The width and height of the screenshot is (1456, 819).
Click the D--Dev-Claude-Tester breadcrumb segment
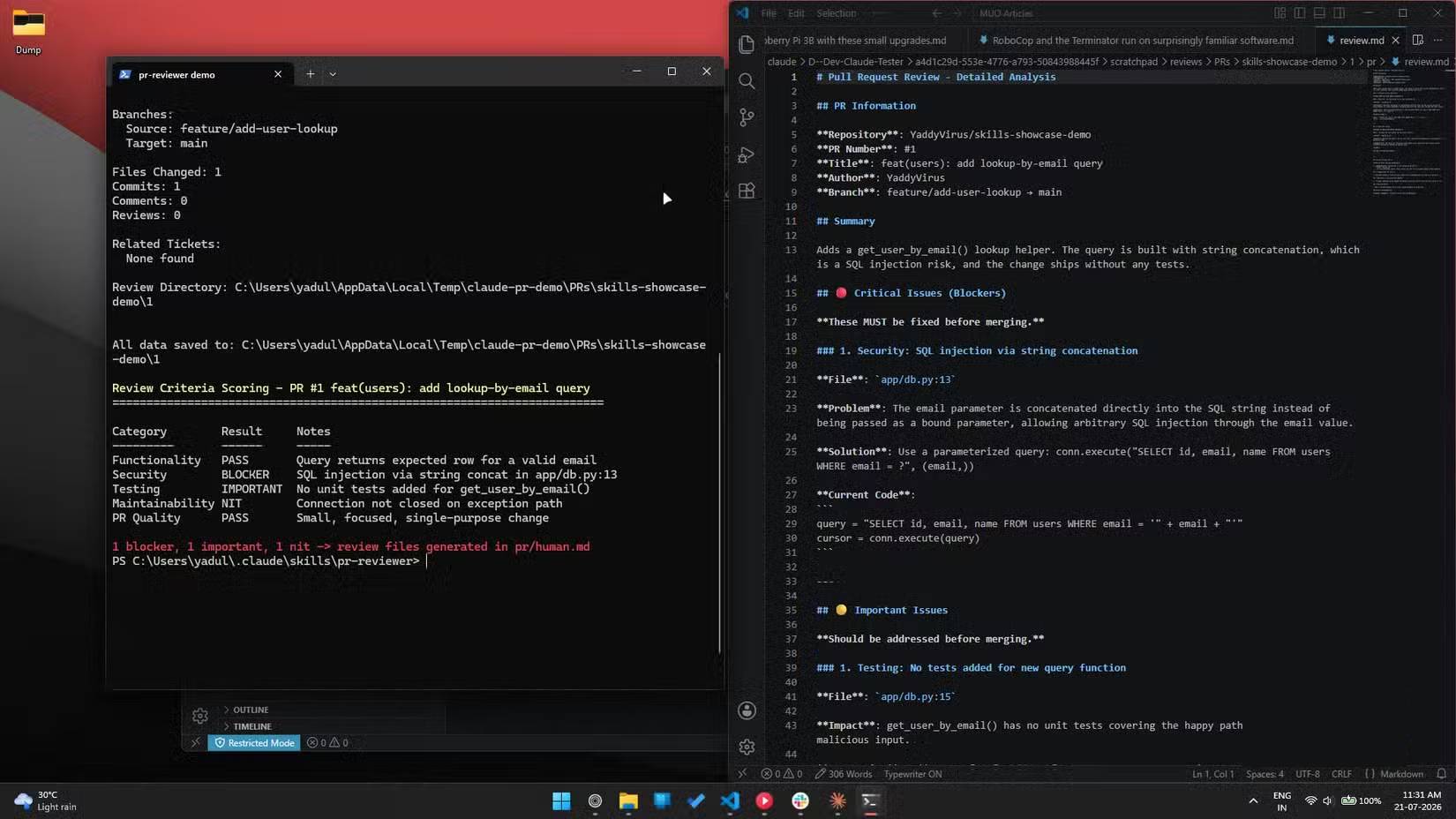tap(855, 62)
